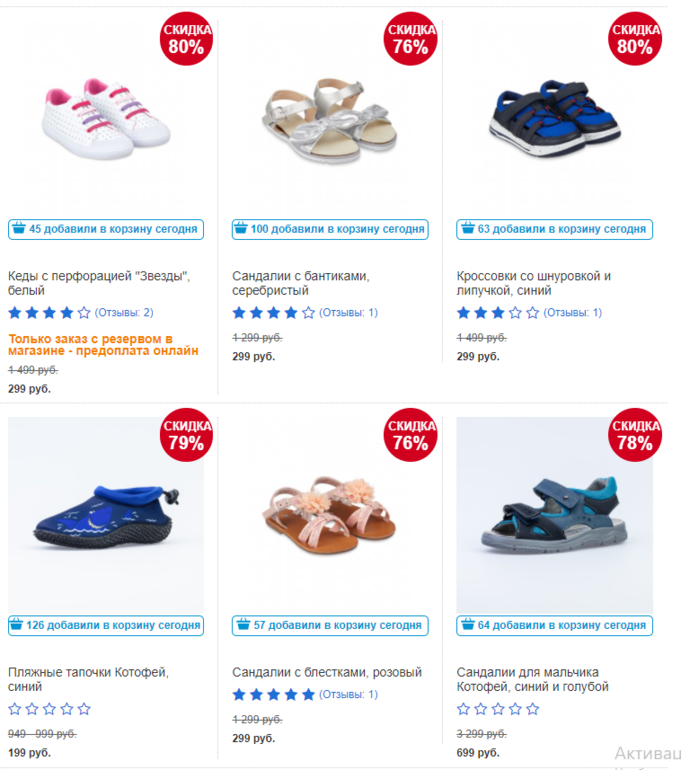Click the 80% discount badge on white sneakers
The height and width of the screenshot is (770, 681).
pyautogui.click(x=186, y=39)
